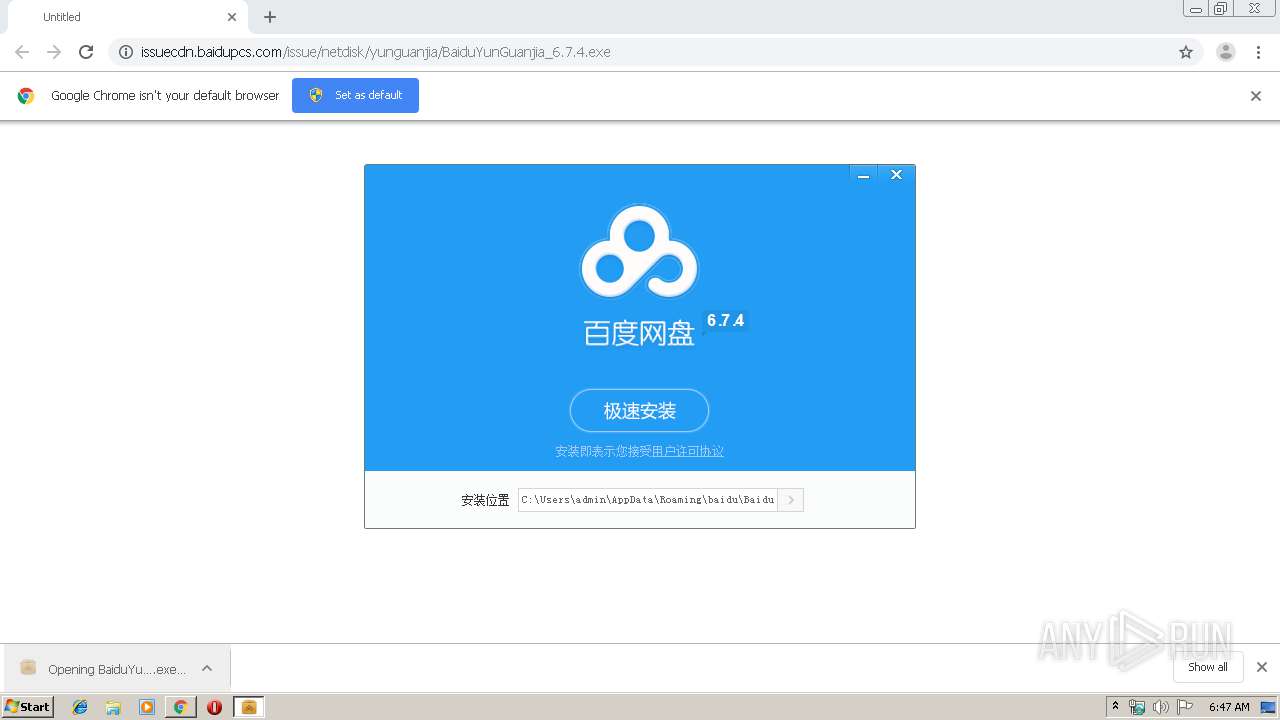Viewport: 1280px width, 720px height.
Task: Go back to previous page
Action: (22, 52)
